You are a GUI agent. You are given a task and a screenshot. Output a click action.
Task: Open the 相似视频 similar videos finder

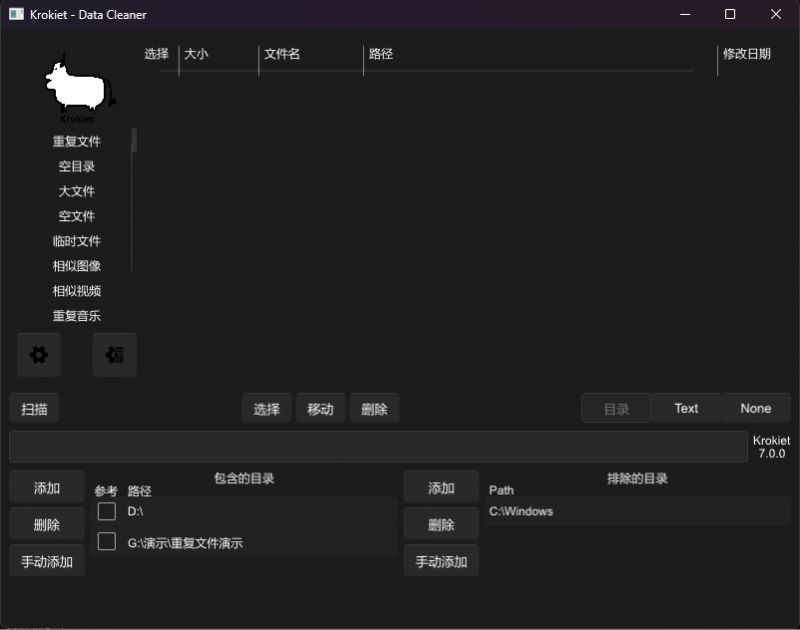(x=77, y=291)
